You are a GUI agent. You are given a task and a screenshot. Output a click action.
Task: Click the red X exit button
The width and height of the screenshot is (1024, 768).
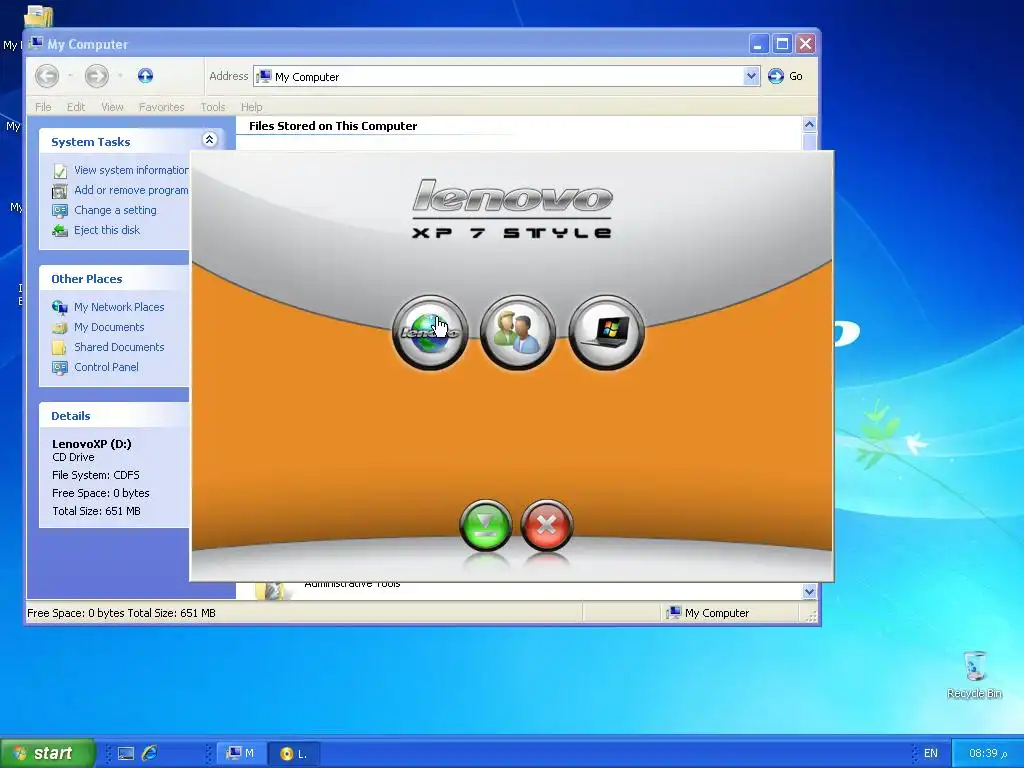tap(547, 524)
